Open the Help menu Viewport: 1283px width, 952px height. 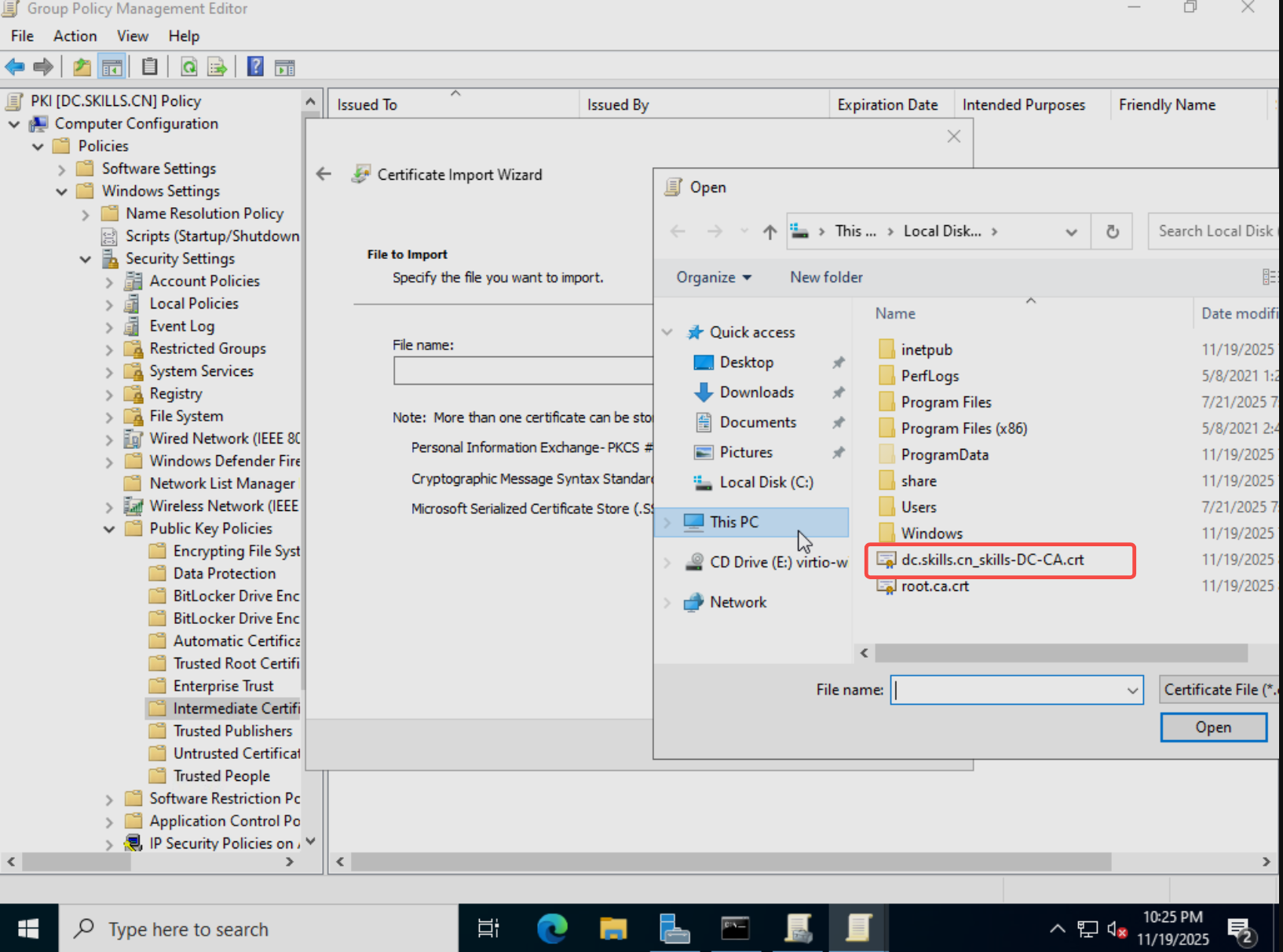pos(184,36)
